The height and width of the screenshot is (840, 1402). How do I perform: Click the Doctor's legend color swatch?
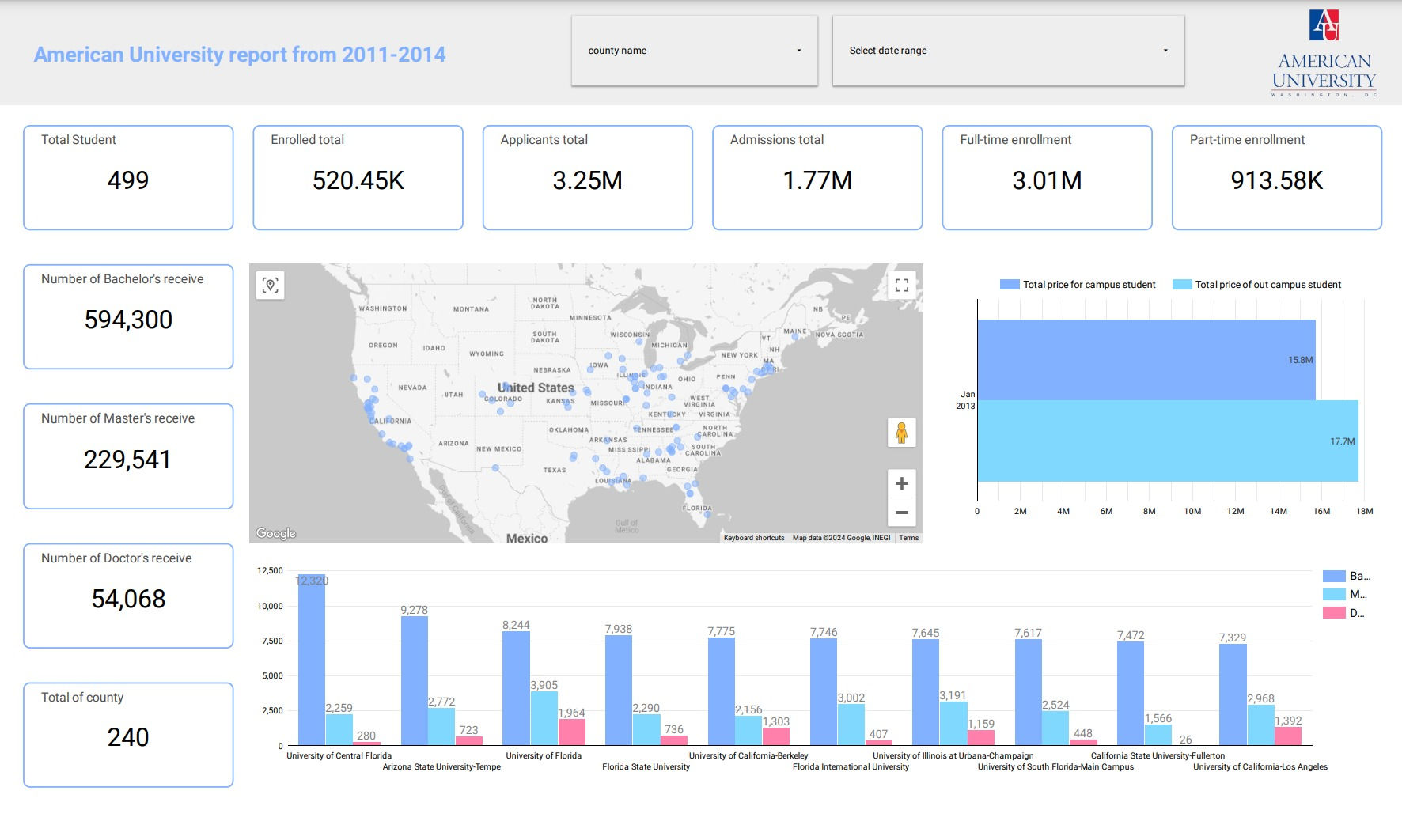[x=1334, y=613]
